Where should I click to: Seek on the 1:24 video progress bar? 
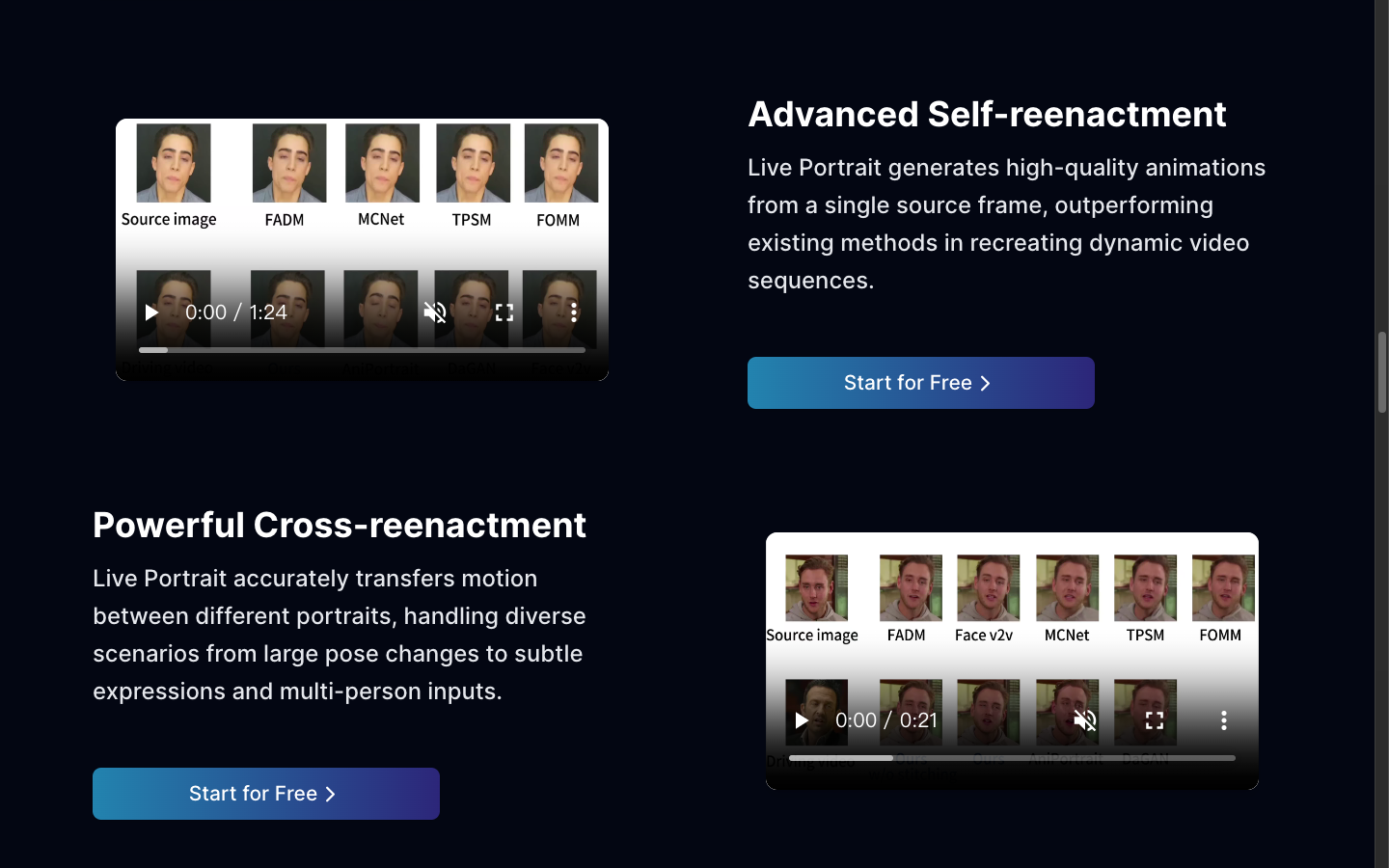(x=362, y=350)
